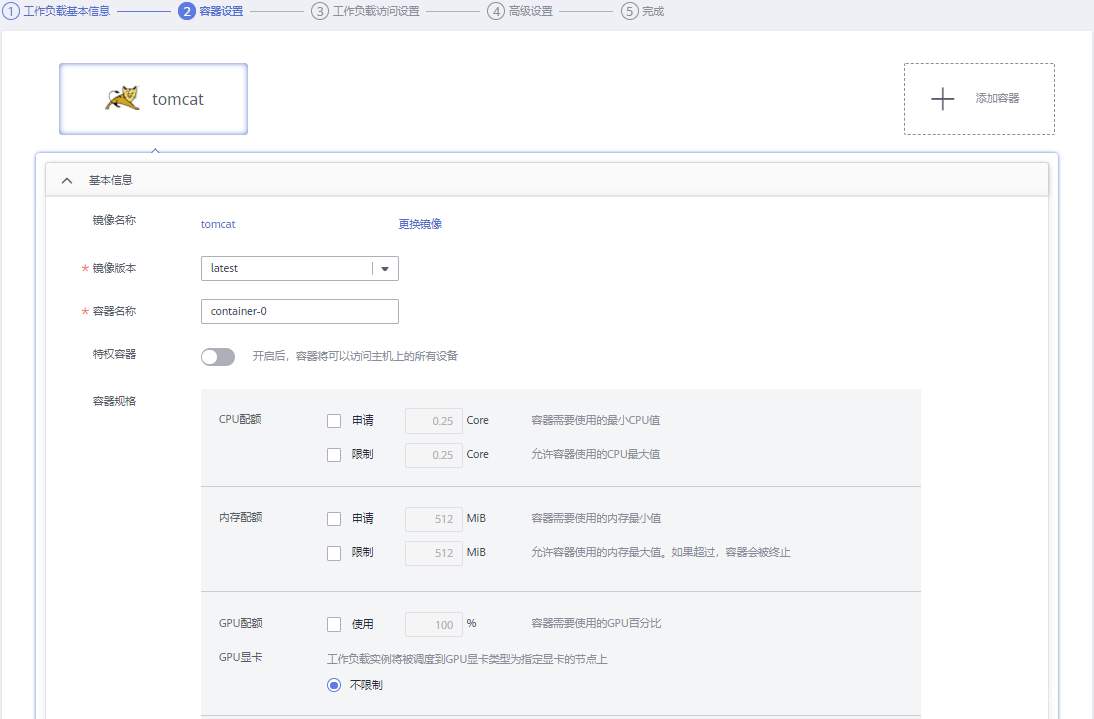Click the GPU显卡 label
The width and height of the screenshot is (1094, 719).
pos(240,657)
